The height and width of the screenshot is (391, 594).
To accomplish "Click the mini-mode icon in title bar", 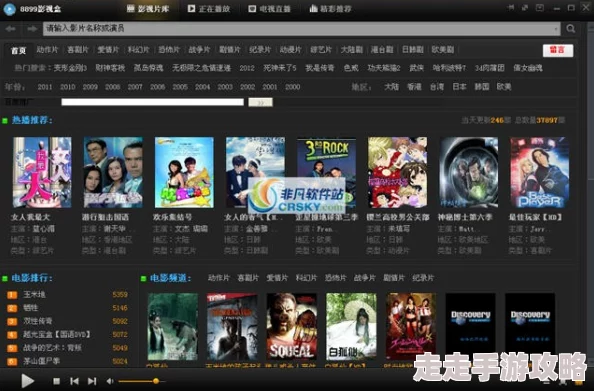I will [x=525, y=8].
